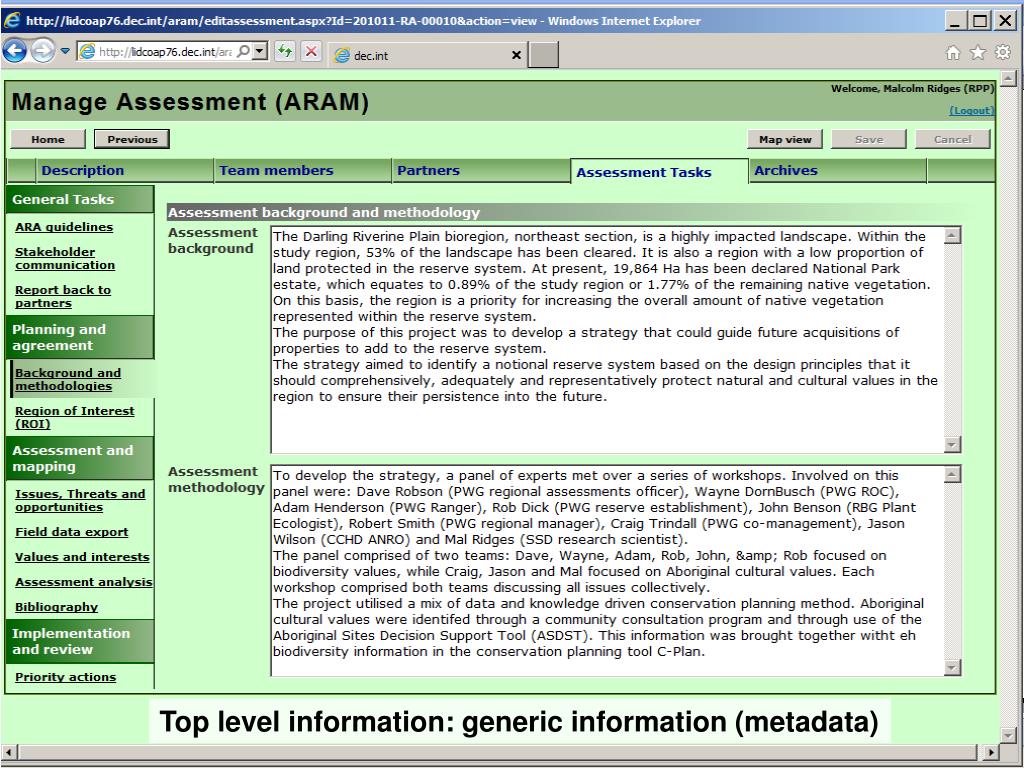Screen dimensions: 1024x768
Task: Click the Assessment background and methodology heading
Action: coord(324,212)
